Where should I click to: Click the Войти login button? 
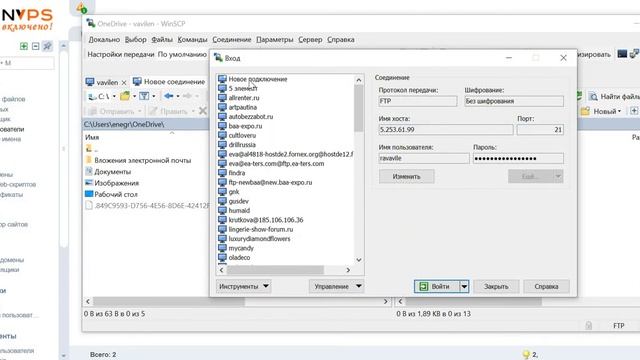coord(437,287)
